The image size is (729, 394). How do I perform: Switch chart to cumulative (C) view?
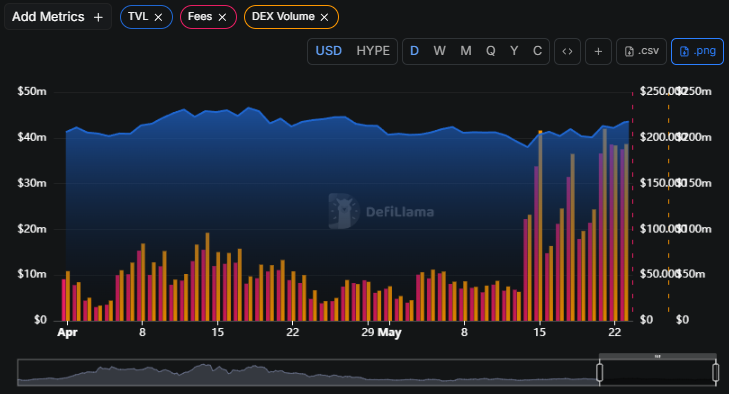[537, 51]
